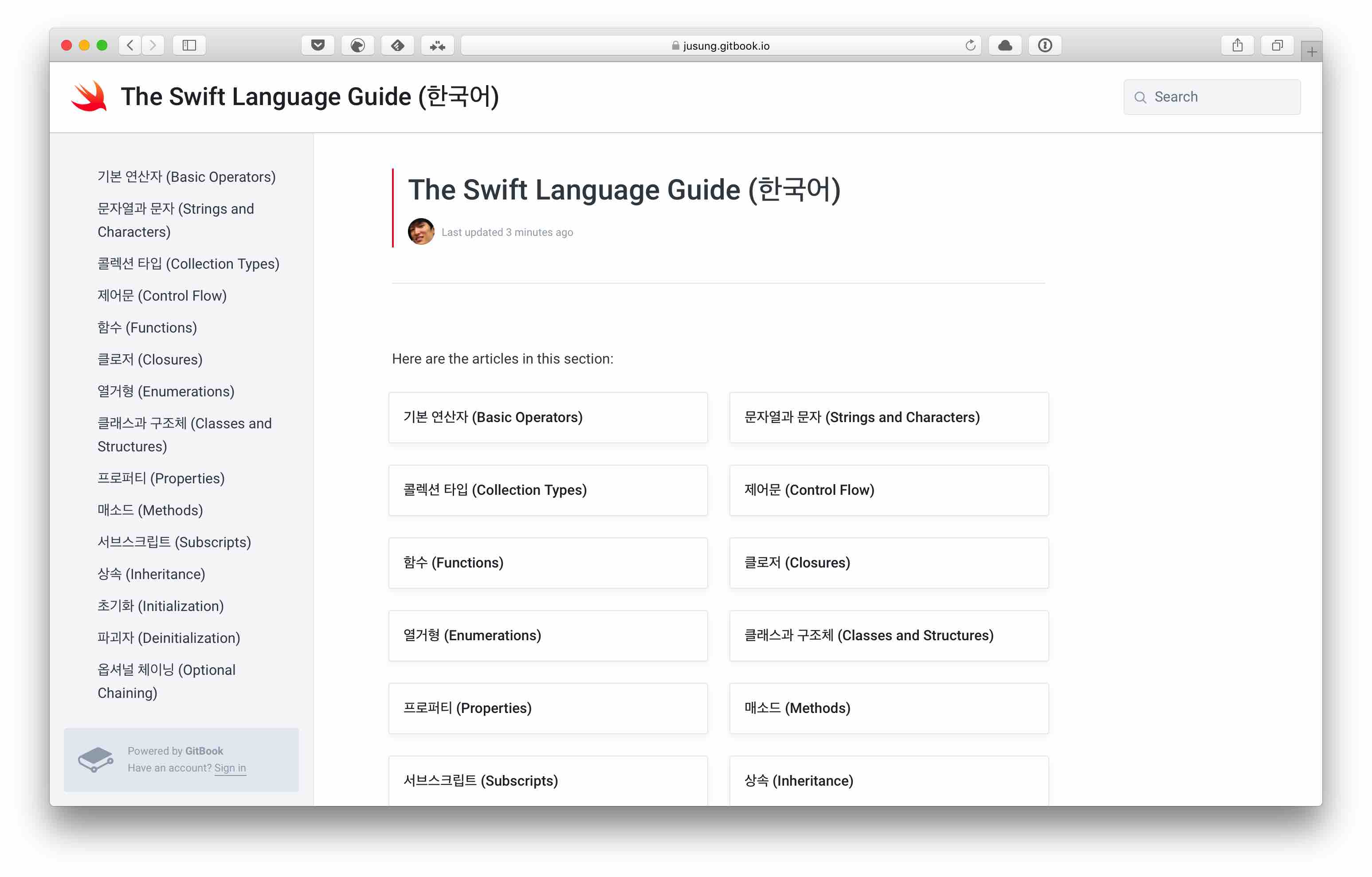The image size is (1372, 877).
Task: Click the Reader-style extension icon with arrows
Action: [x=438, y=46]
